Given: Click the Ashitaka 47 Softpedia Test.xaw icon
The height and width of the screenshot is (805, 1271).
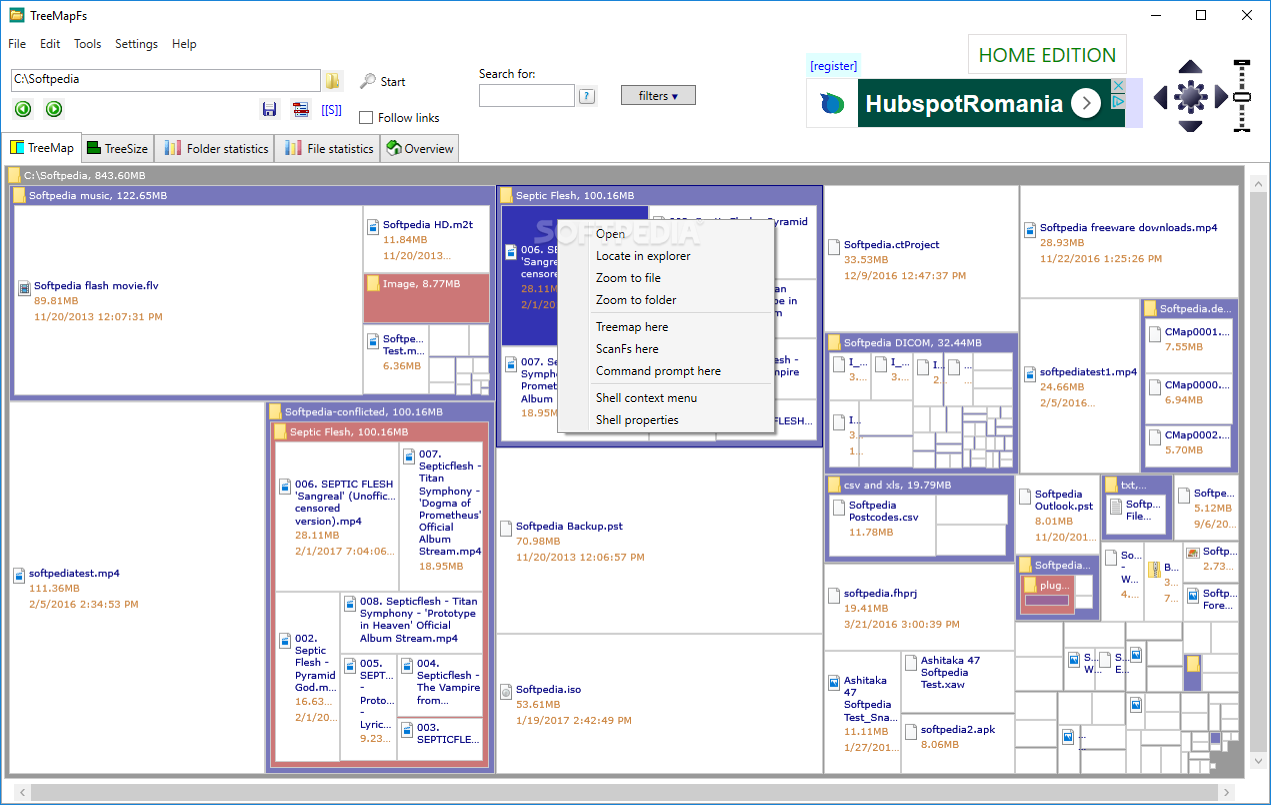Looking at the screenshot, I should [x=911, y=663].
